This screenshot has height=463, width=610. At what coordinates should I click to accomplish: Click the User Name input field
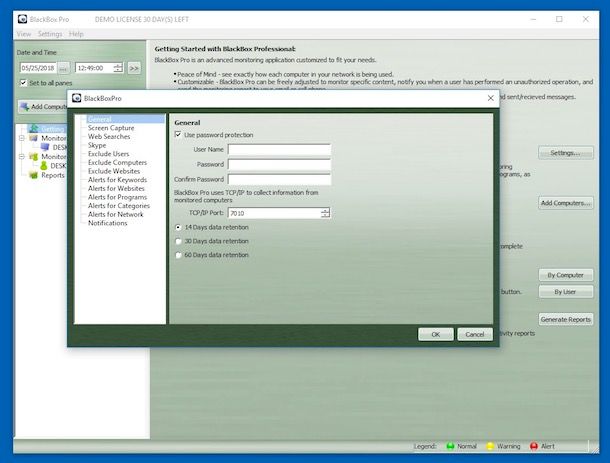pyautogui.click(x=279, y=149)
